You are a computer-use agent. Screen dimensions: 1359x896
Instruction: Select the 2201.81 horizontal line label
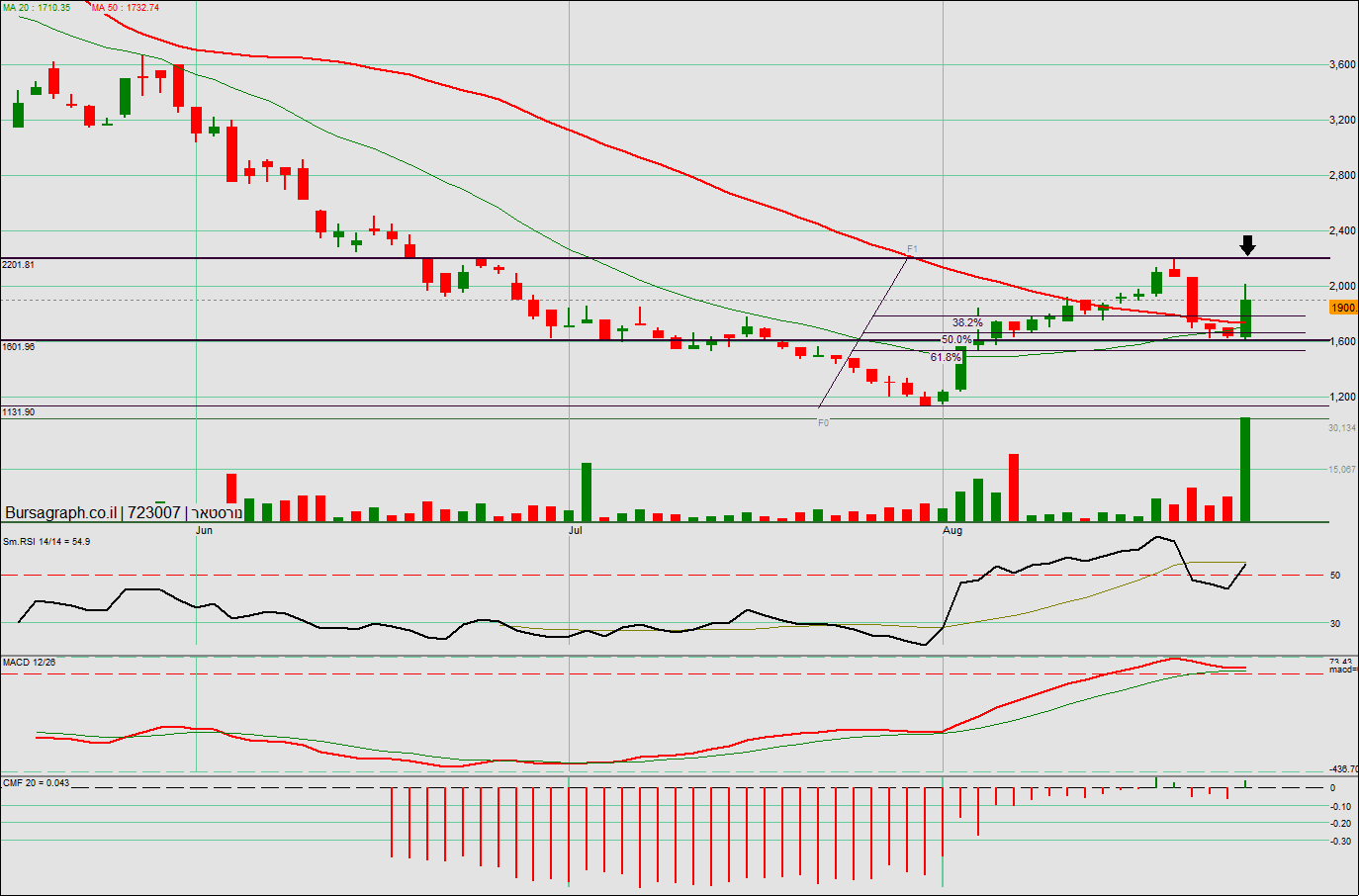point(19,265)
